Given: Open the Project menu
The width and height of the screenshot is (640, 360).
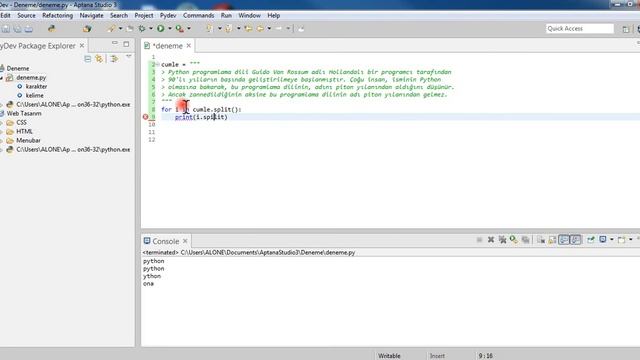Looking at the screenshot, I should coord(144,16).
